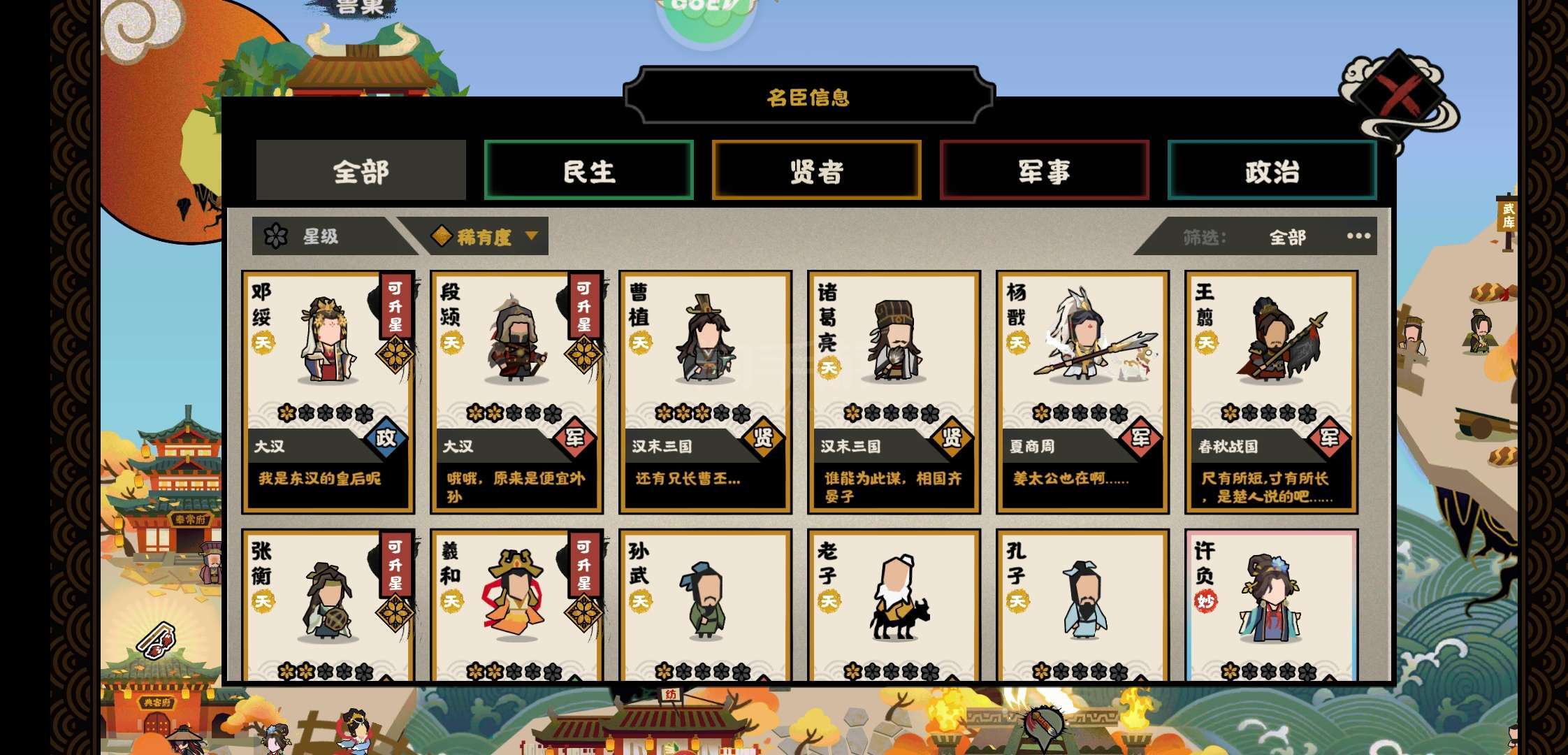Image resolution: width=1568 pixels, height=755 pixels.
Task: Click the 政 class icon on 邓绥 card
Action: click(x=386, y=438)
